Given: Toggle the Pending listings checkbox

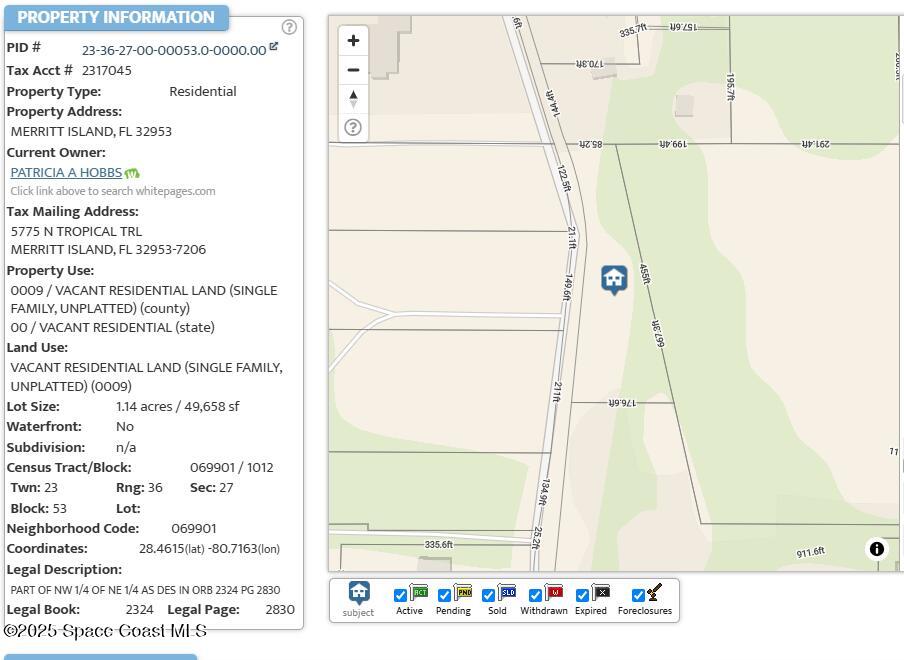Looking at the screenshot, I should pyautogui.click(x=444, y=595).
